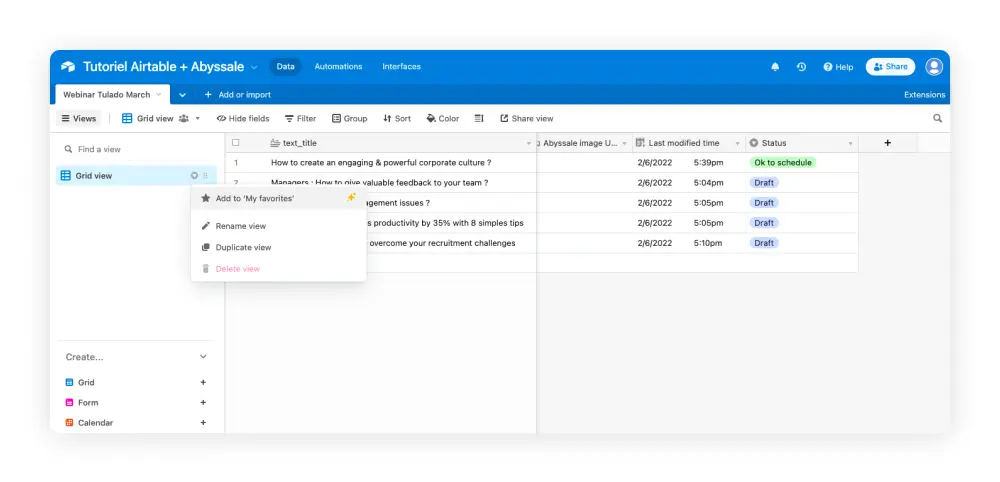Toggle the Views sidebar
Image resolution: width=1000 pixels, height=482 pixels.
coord(78,119)
